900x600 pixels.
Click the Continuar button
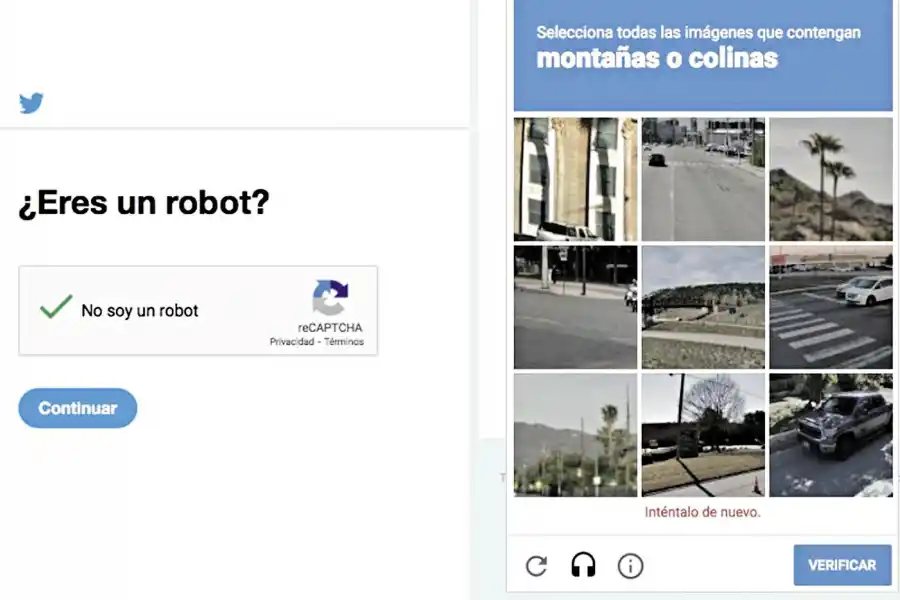(x=77, y=407)
